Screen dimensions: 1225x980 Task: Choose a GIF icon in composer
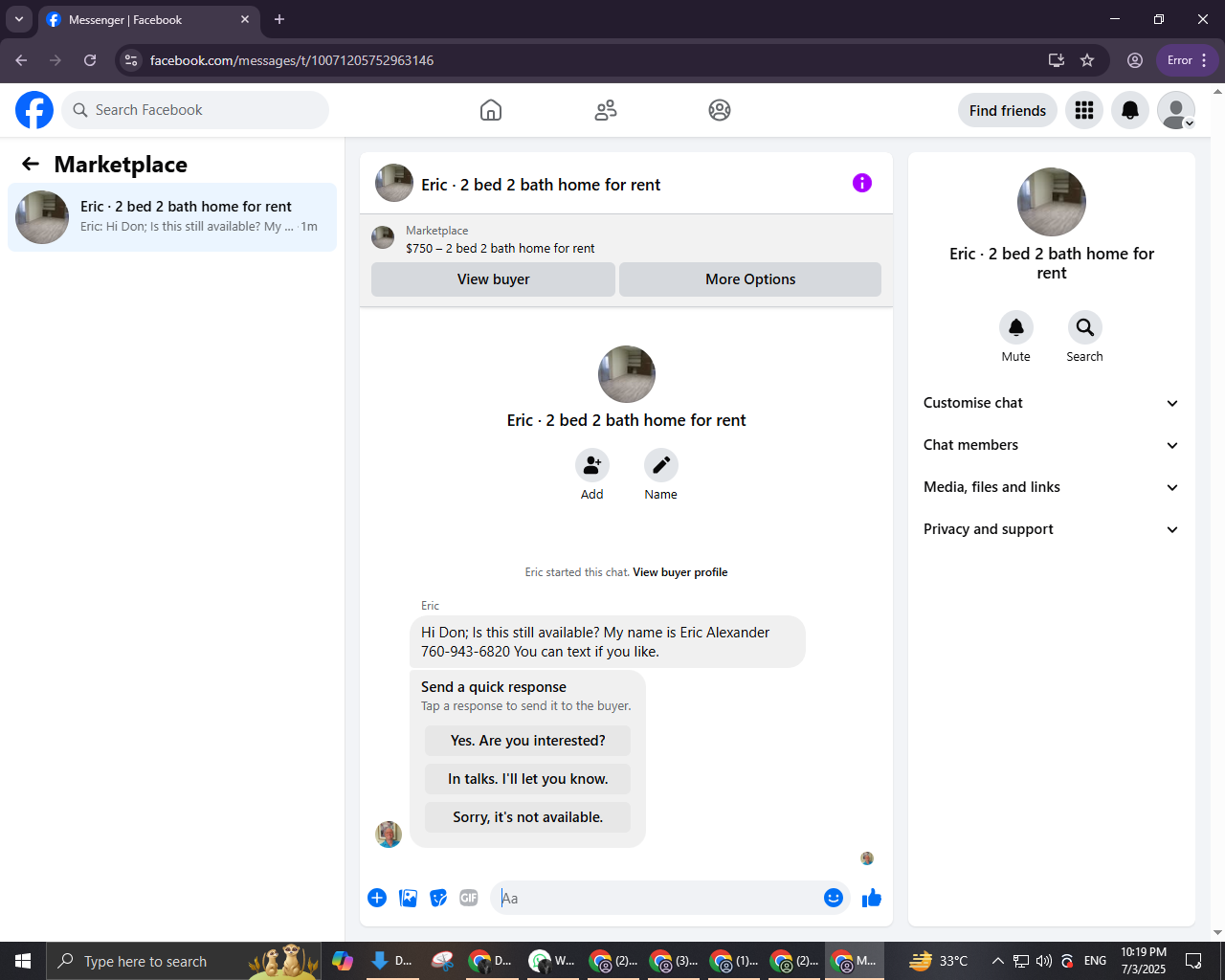click(469, 898)
